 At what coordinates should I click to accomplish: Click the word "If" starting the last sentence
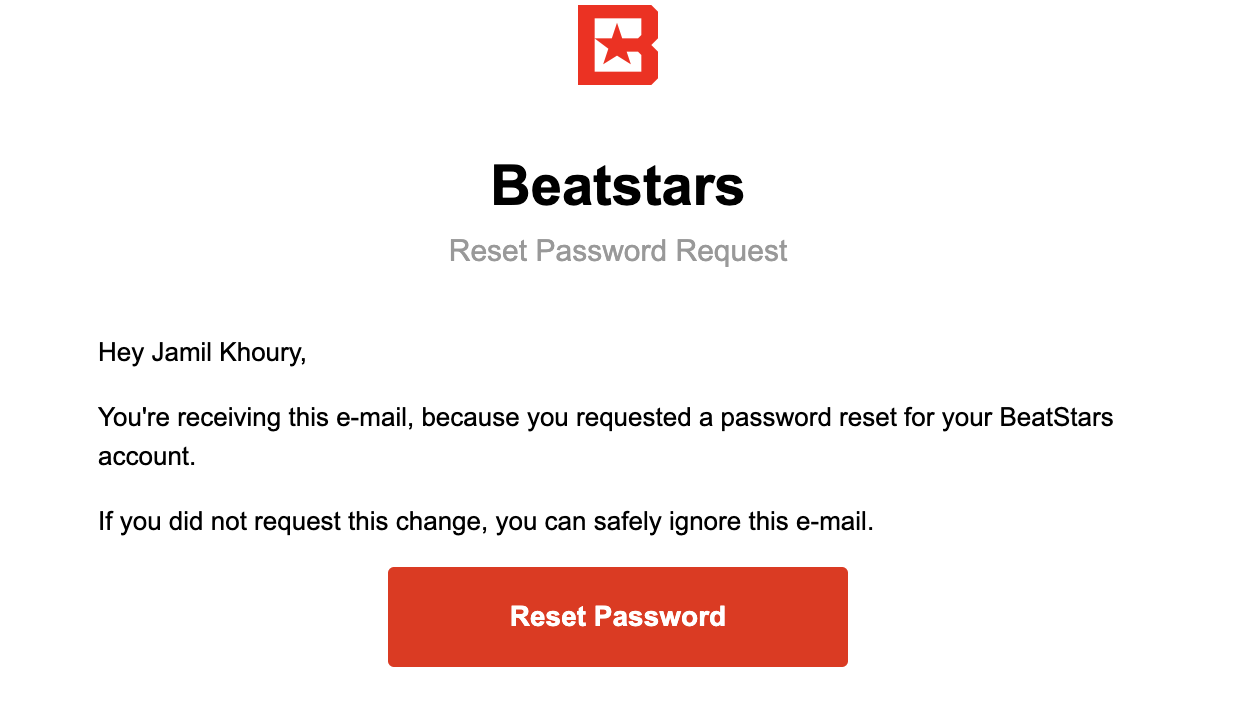(x=105, y=521)
